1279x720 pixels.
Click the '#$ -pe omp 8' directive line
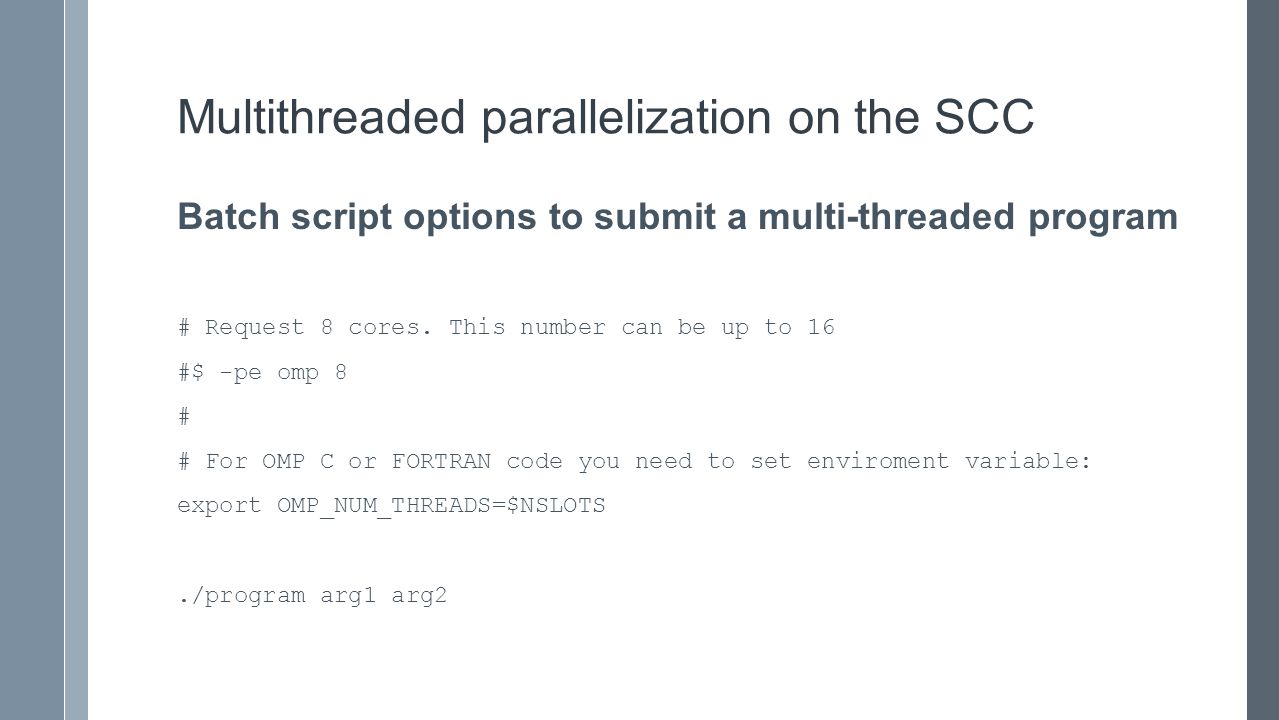pyautogui.click(x=262, y=373)
